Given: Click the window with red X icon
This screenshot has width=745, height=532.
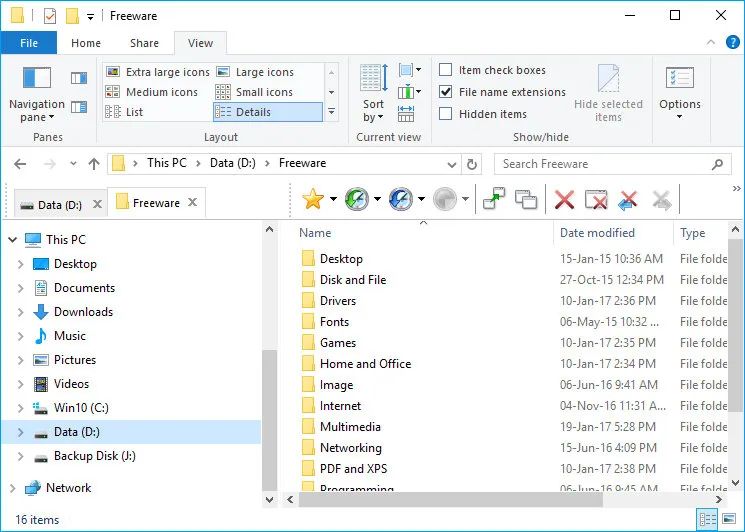Looking at the screenshot, I should 596,200.
